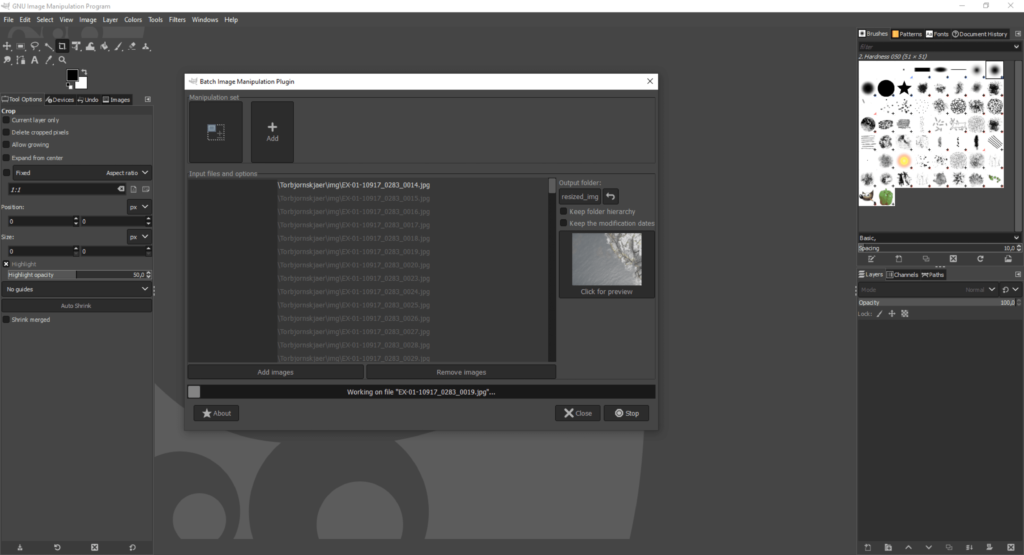
Task: Click the image preview thumbnail
Action: pos(606,259)
